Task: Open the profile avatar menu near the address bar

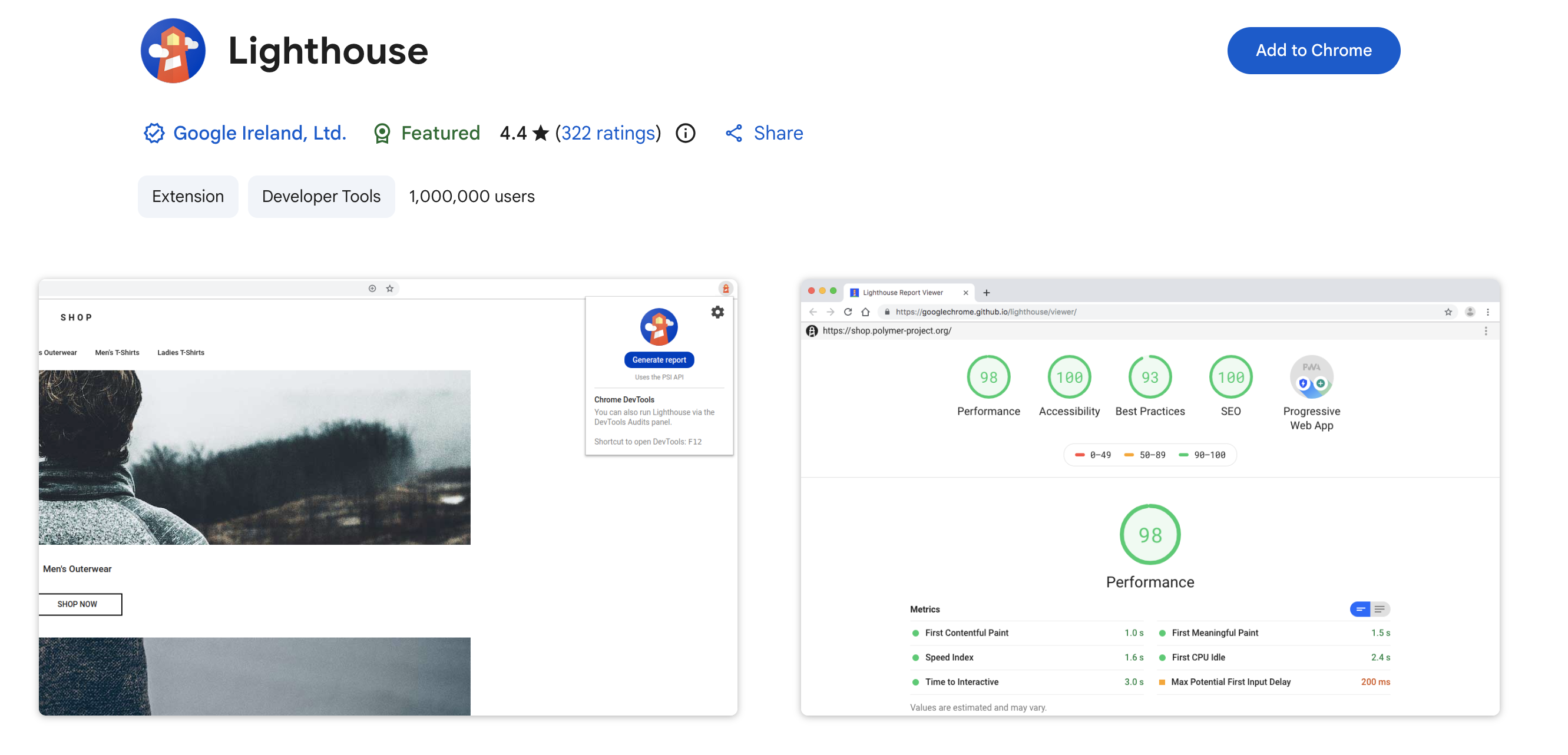Action: click(1470, 312)
